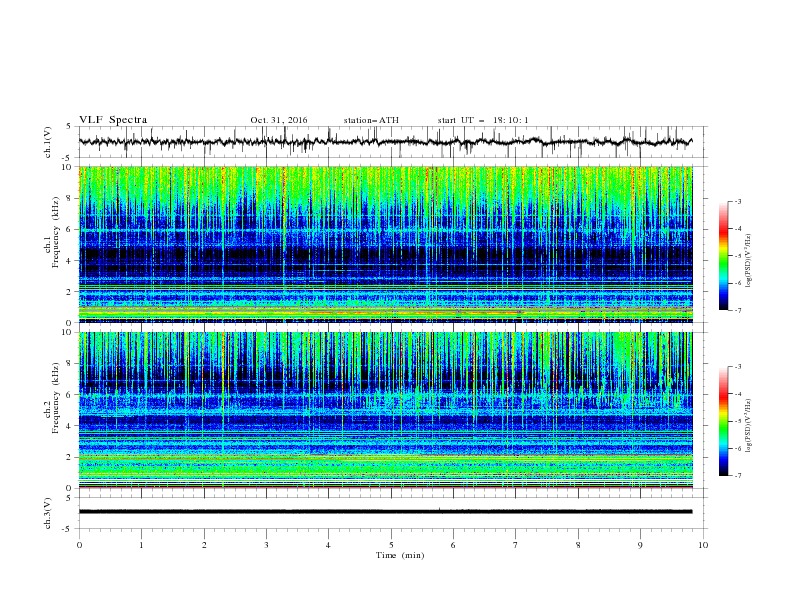Click the ch.1(V) axis label
The image size is (792, 612).
(48, 142)
